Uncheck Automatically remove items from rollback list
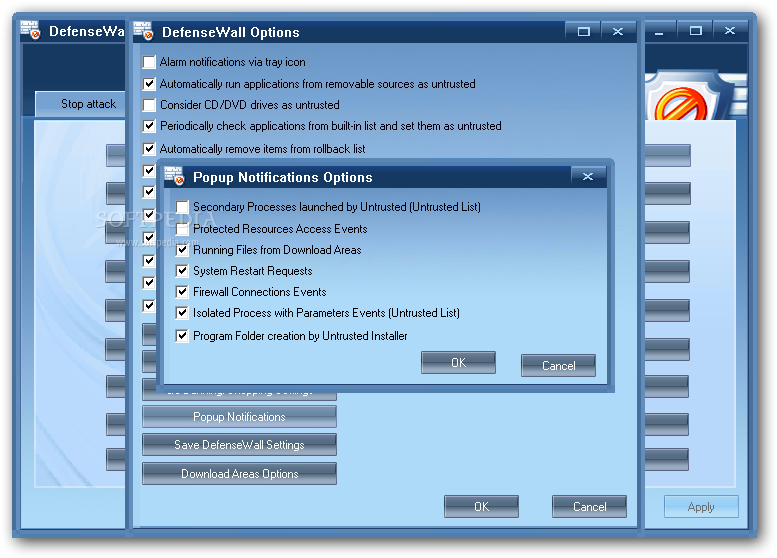Screen dimensions: 777x558 (149, 149)
